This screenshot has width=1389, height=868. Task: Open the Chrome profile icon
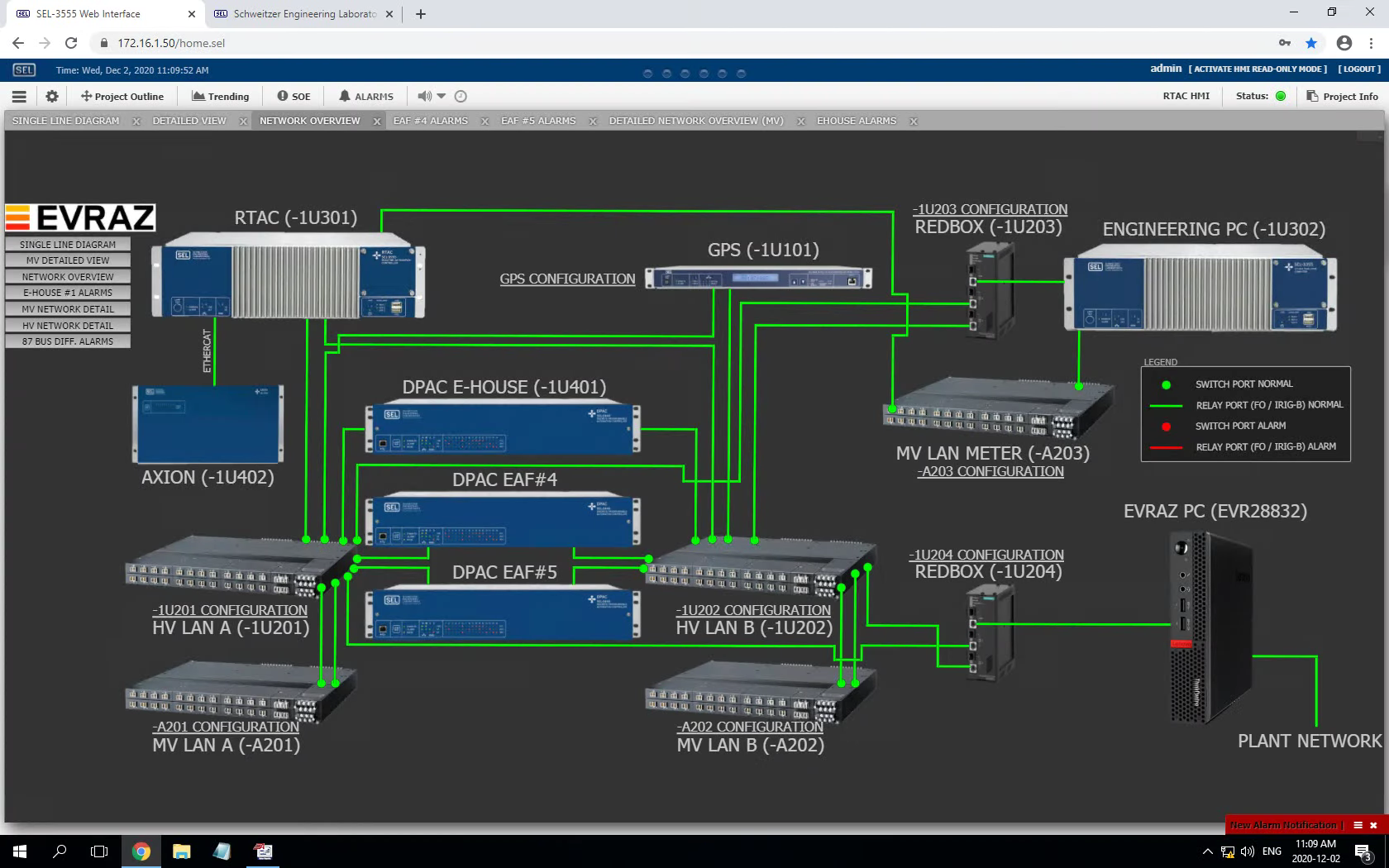point(1344,43)
